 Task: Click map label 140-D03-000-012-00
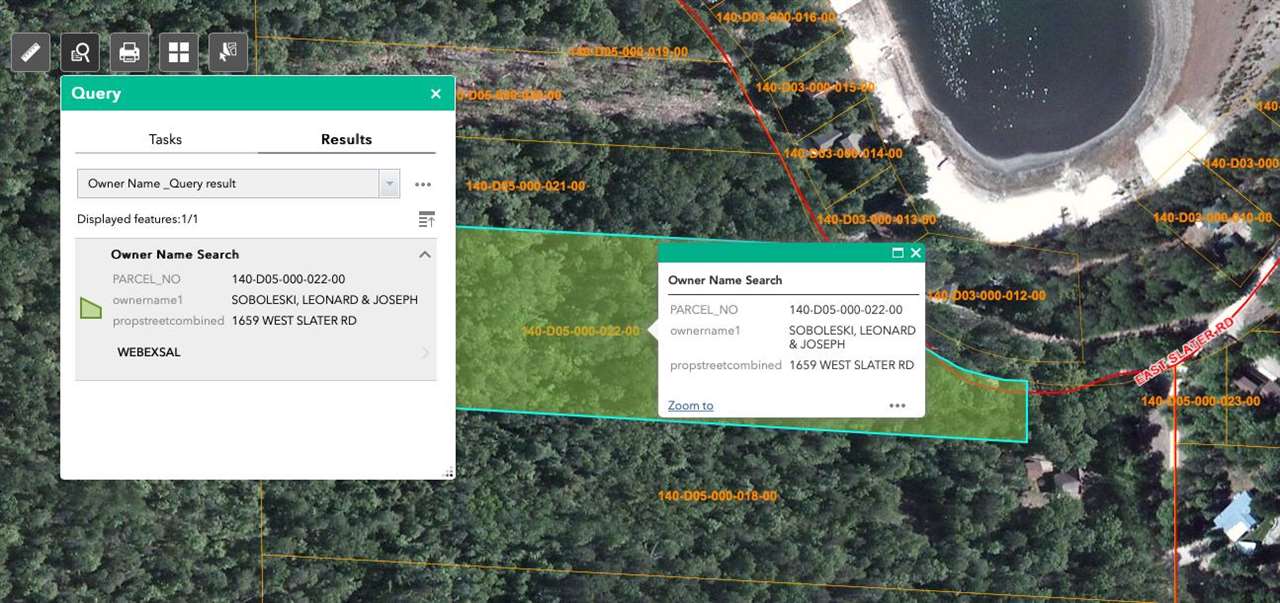(986, 296)
